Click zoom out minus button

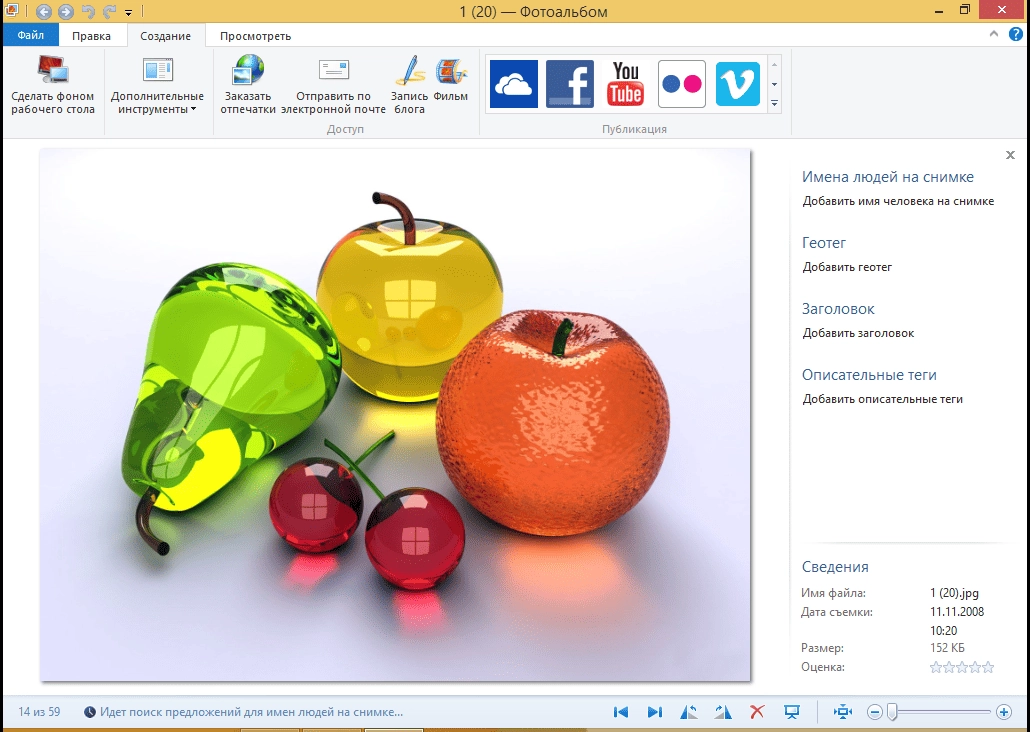[874, 712]
